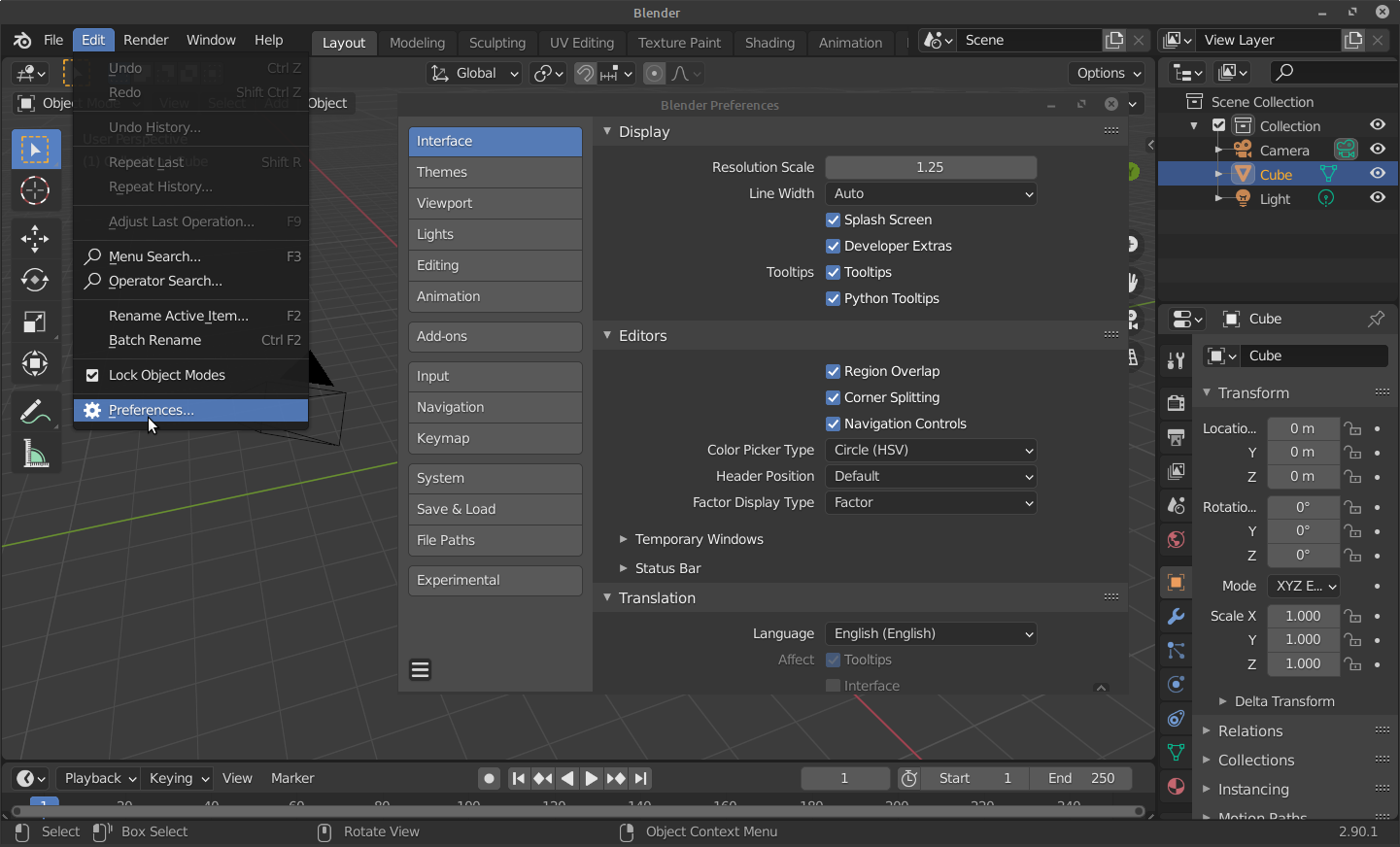Open Global transform orientation dropdown
Image resolution: width=1400 pixels, height=847 pixels.
(x=475, y=74)
